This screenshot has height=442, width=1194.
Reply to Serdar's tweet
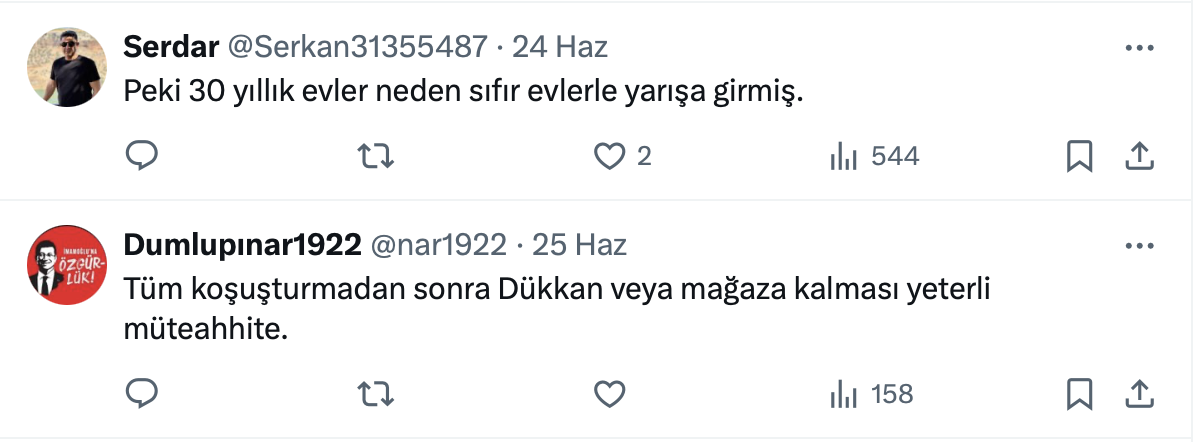(x=142, y=156)
